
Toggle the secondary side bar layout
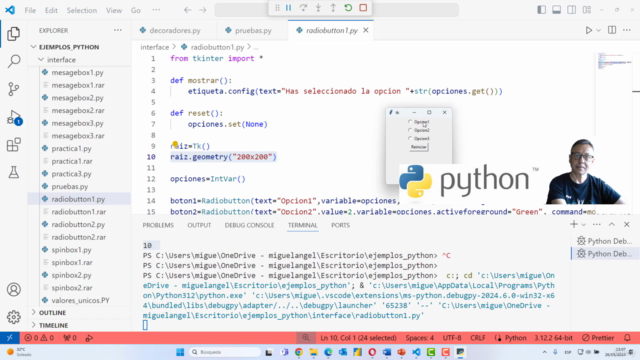point(571,10)
